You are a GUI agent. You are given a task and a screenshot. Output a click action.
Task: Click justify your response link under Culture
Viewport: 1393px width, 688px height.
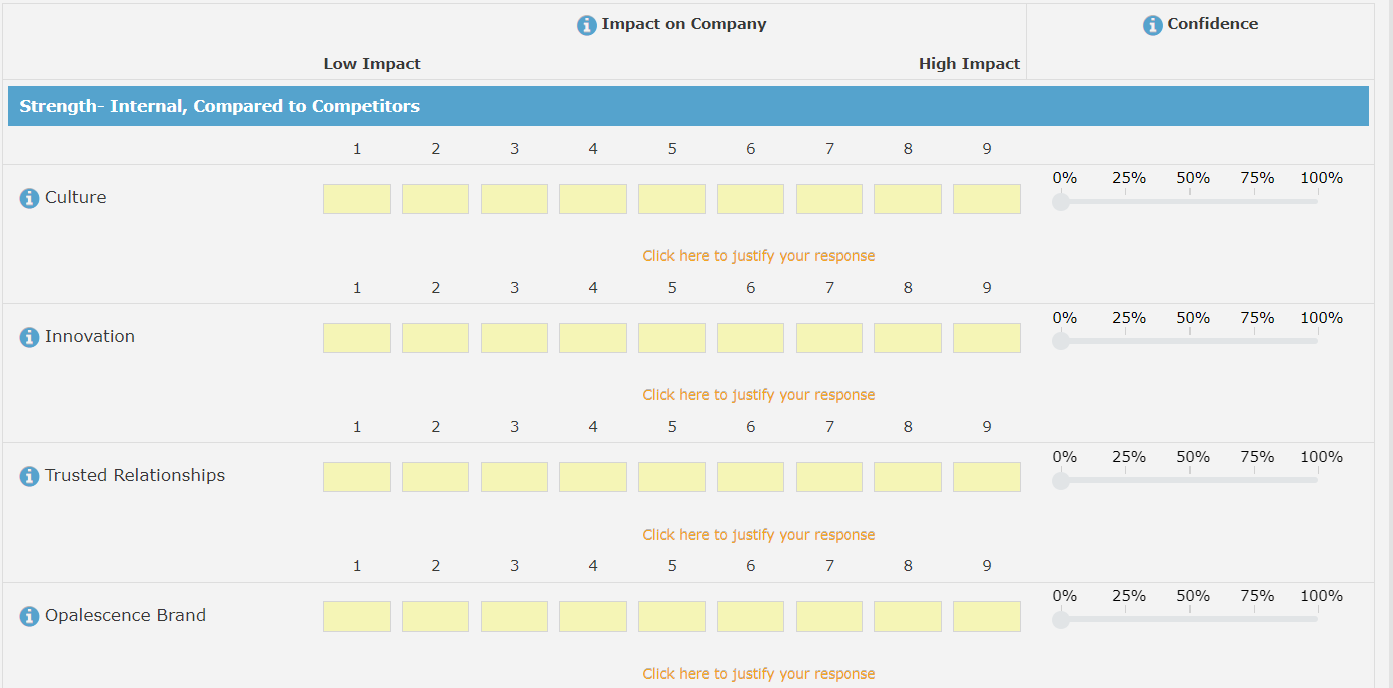[758, 256]
